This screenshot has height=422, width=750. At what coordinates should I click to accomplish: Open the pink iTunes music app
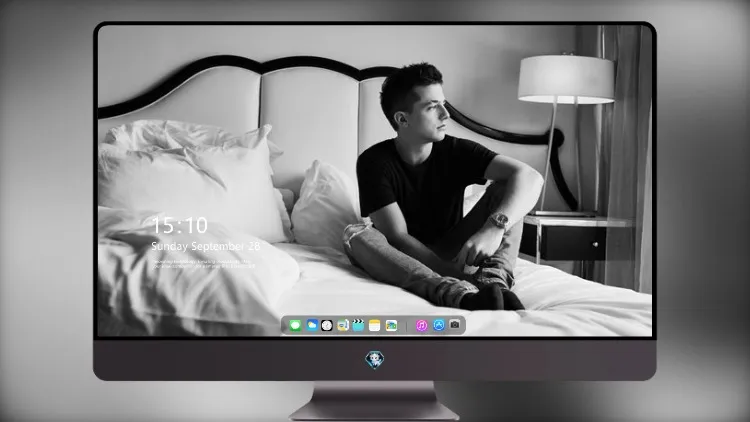tap(421, 325)
